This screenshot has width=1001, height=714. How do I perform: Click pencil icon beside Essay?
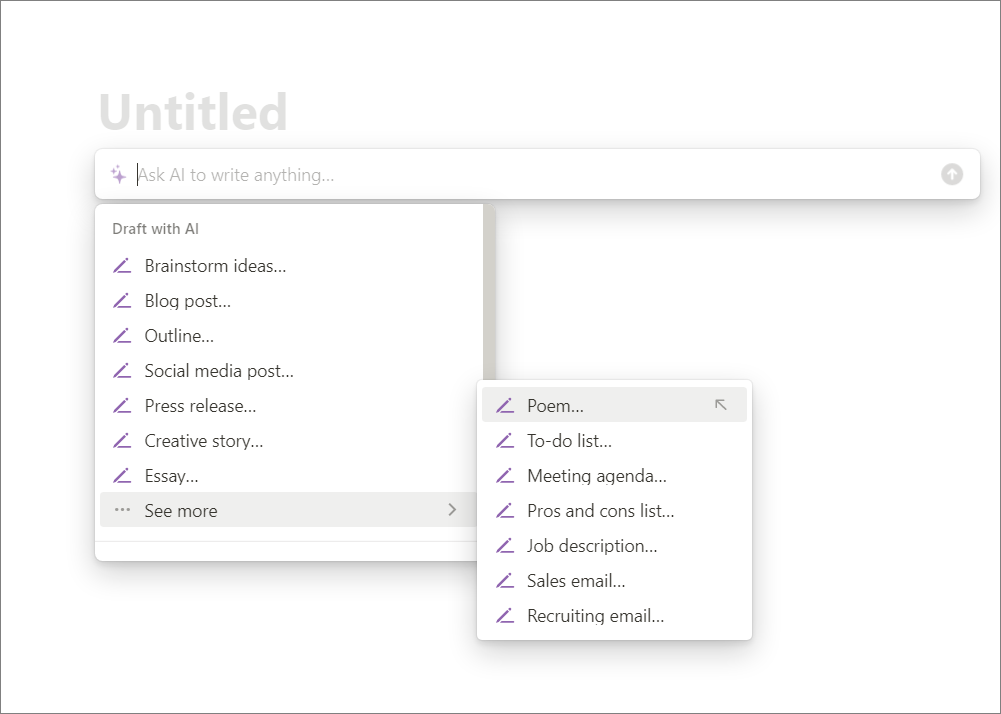click(122, 476)
